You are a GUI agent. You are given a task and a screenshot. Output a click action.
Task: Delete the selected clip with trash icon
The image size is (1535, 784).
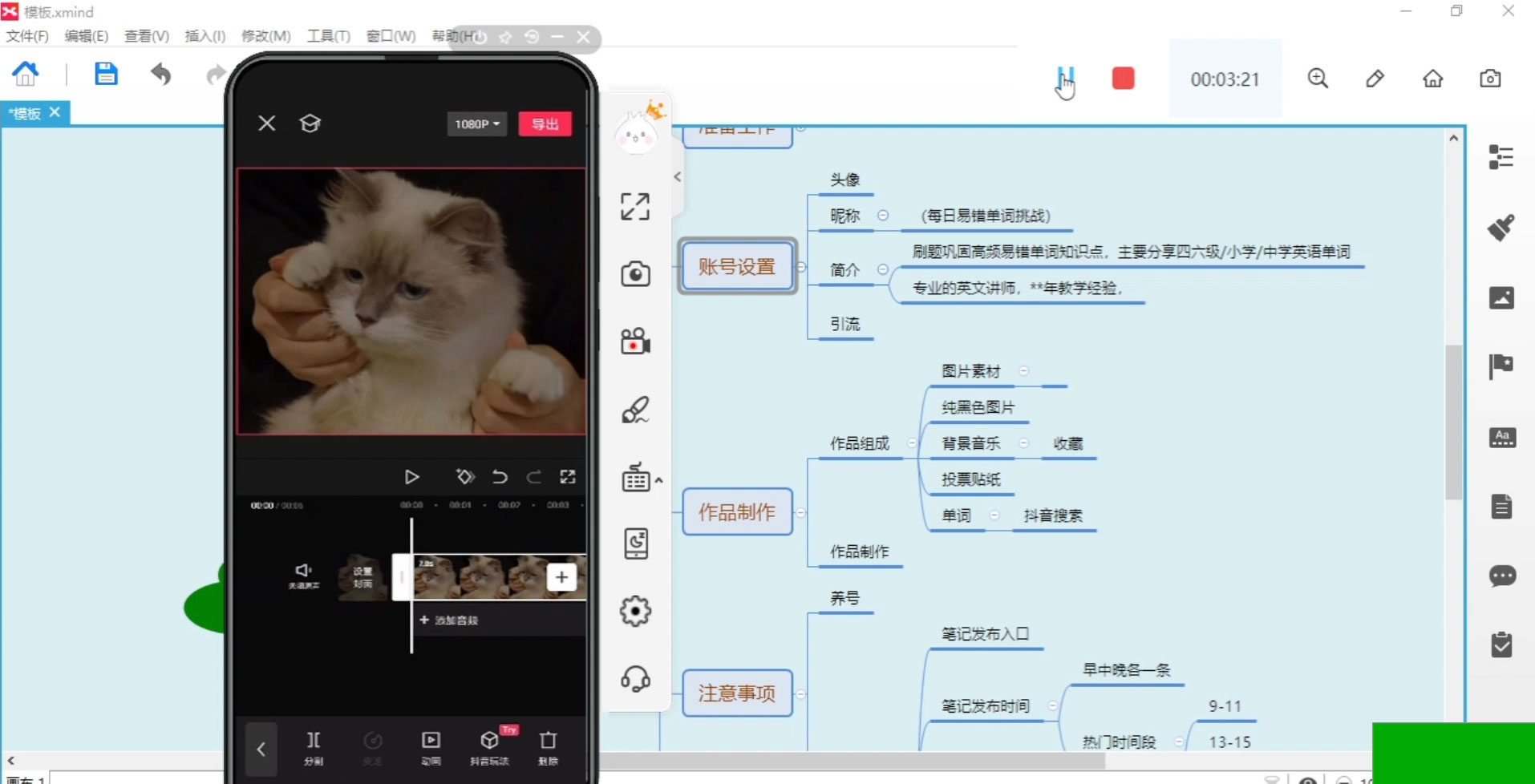point(548,749)
